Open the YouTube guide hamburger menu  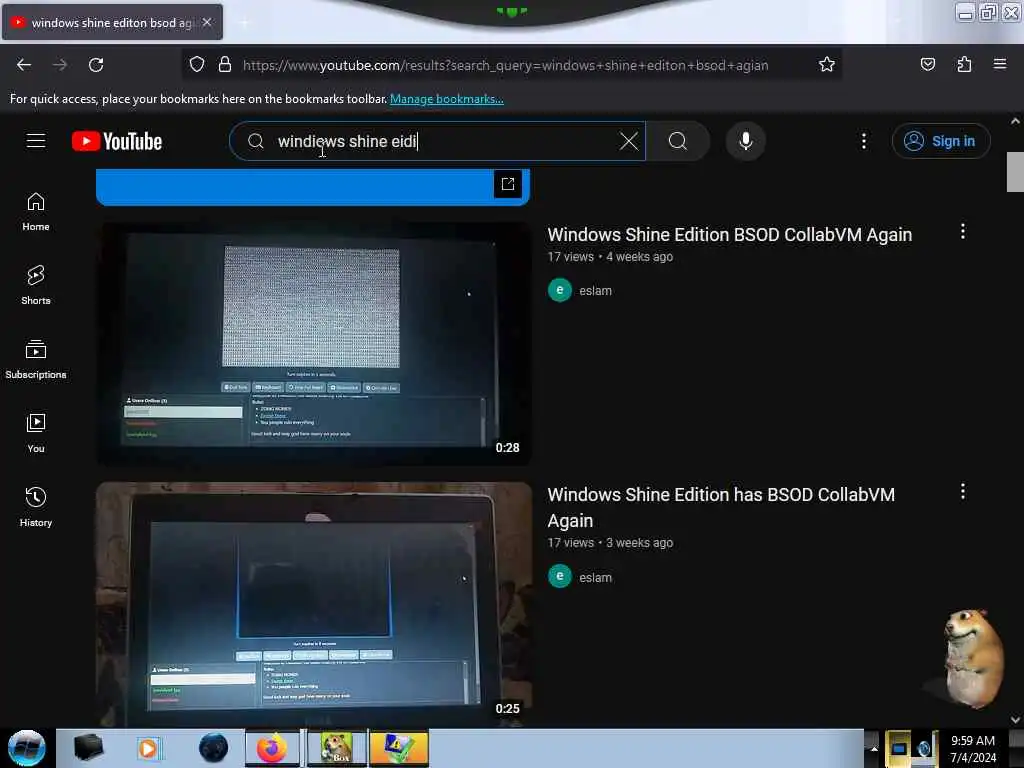[36, 140]
